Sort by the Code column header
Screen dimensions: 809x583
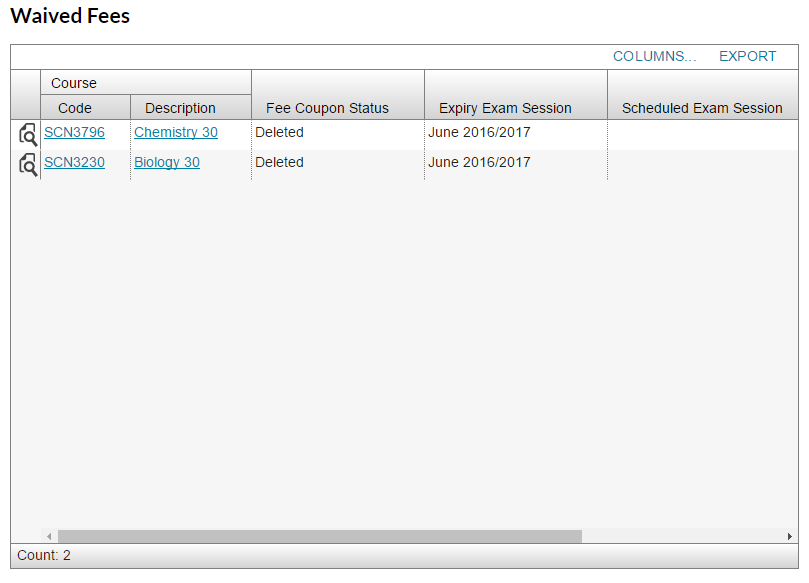pos(75,108)
